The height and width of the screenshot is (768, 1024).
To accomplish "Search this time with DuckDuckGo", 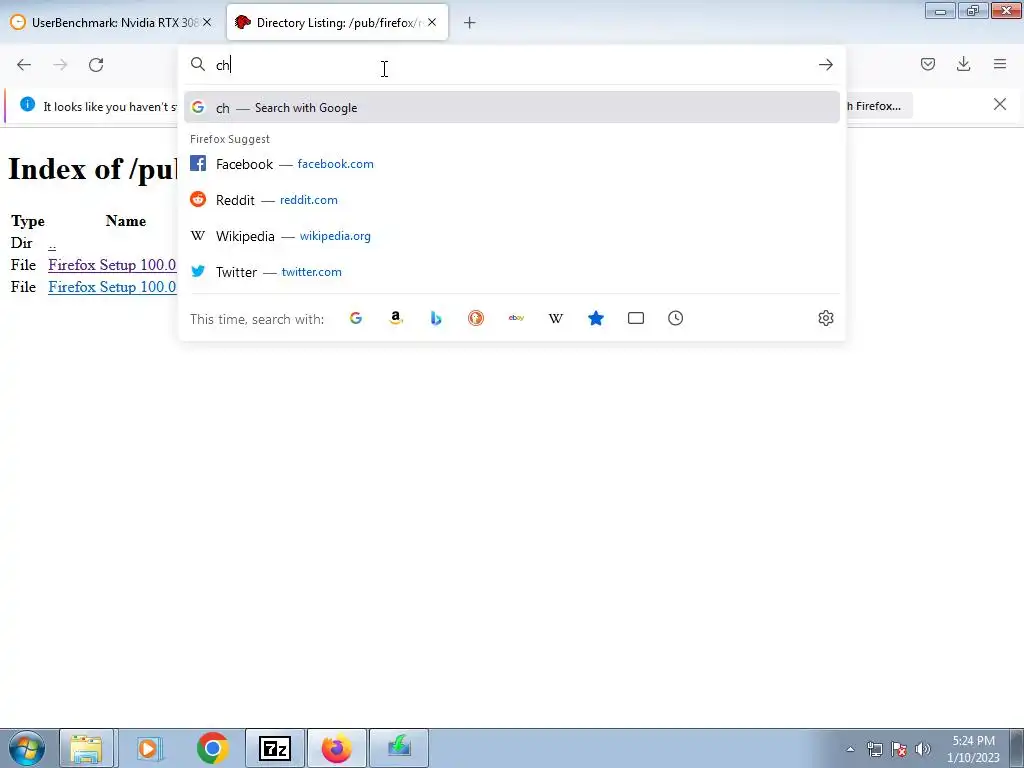I will click(x=475, y=318).
